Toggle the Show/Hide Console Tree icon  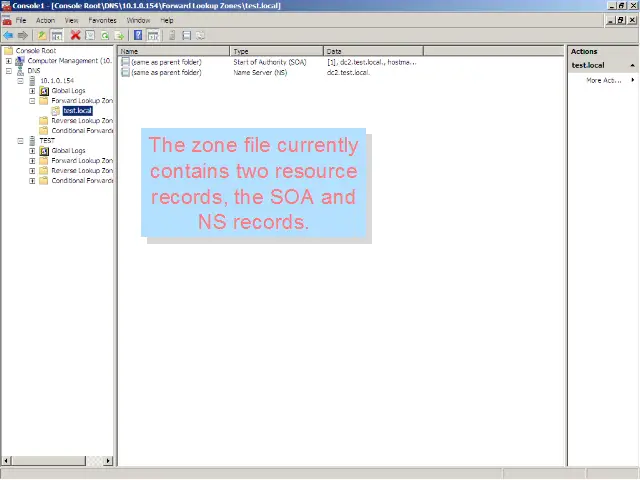[57, 35]
